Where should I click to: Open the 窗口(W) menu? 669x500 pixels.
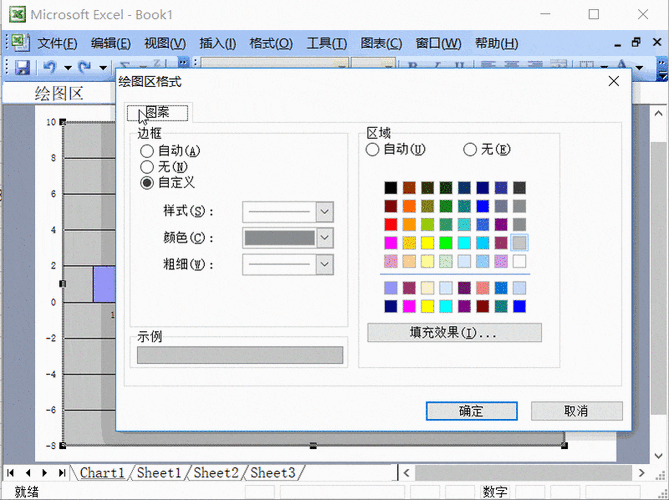[x=438, y=43]
